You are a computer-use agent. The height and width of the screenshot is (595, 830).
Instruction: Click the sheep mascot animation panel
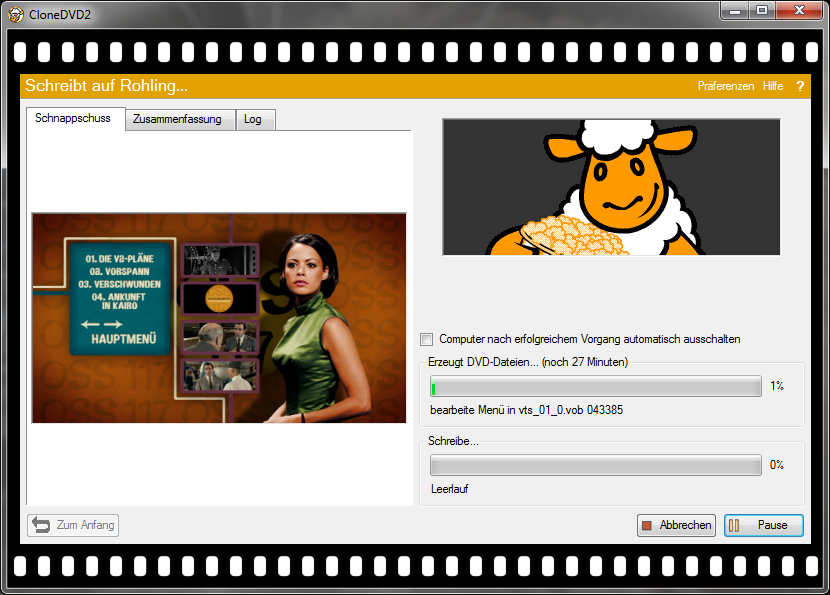tap(611, 187)
